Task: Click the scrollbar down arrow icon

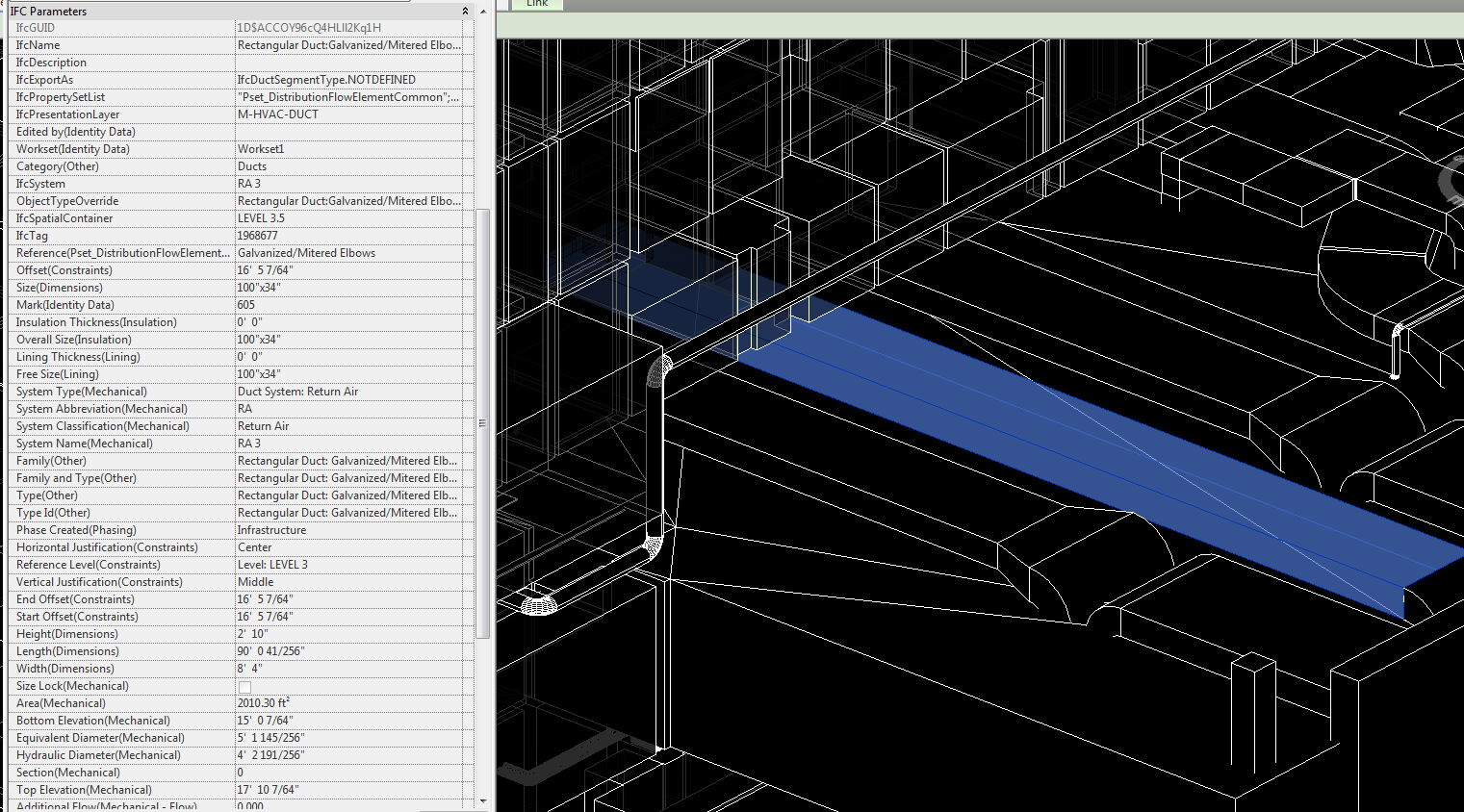Action: point(481,799)
